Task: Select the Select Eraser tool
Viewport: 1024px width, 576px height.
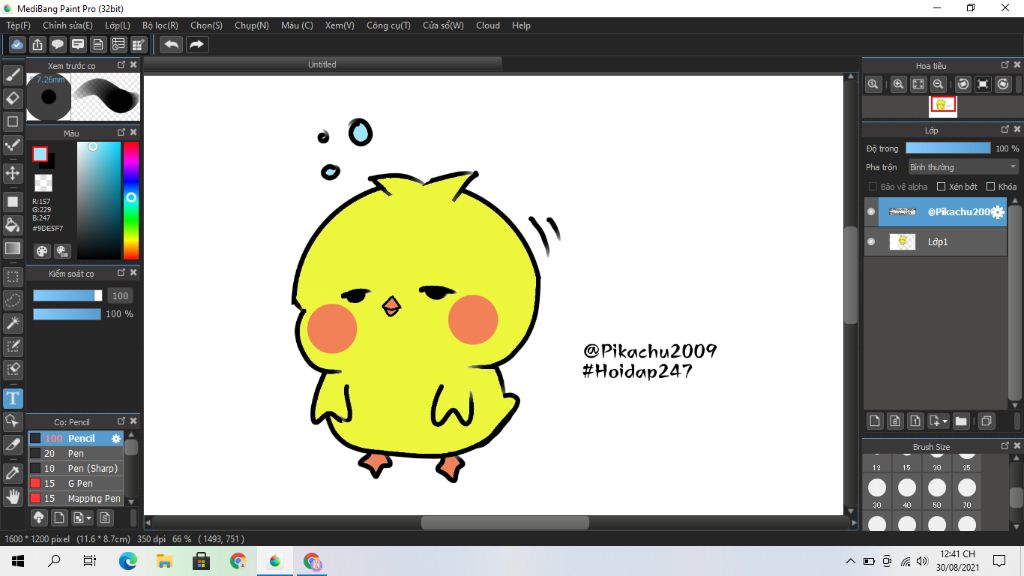Action: (x=12, y=369)
